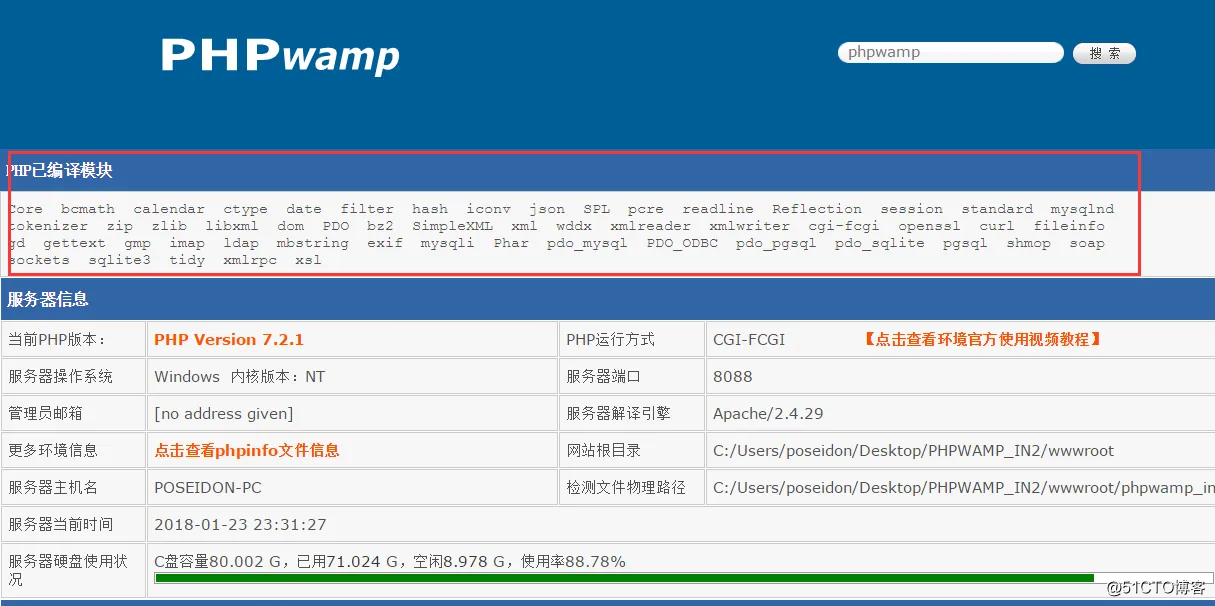The image size is (1215, 606).
Task: Click the imap module name
Action: point(187,243)
